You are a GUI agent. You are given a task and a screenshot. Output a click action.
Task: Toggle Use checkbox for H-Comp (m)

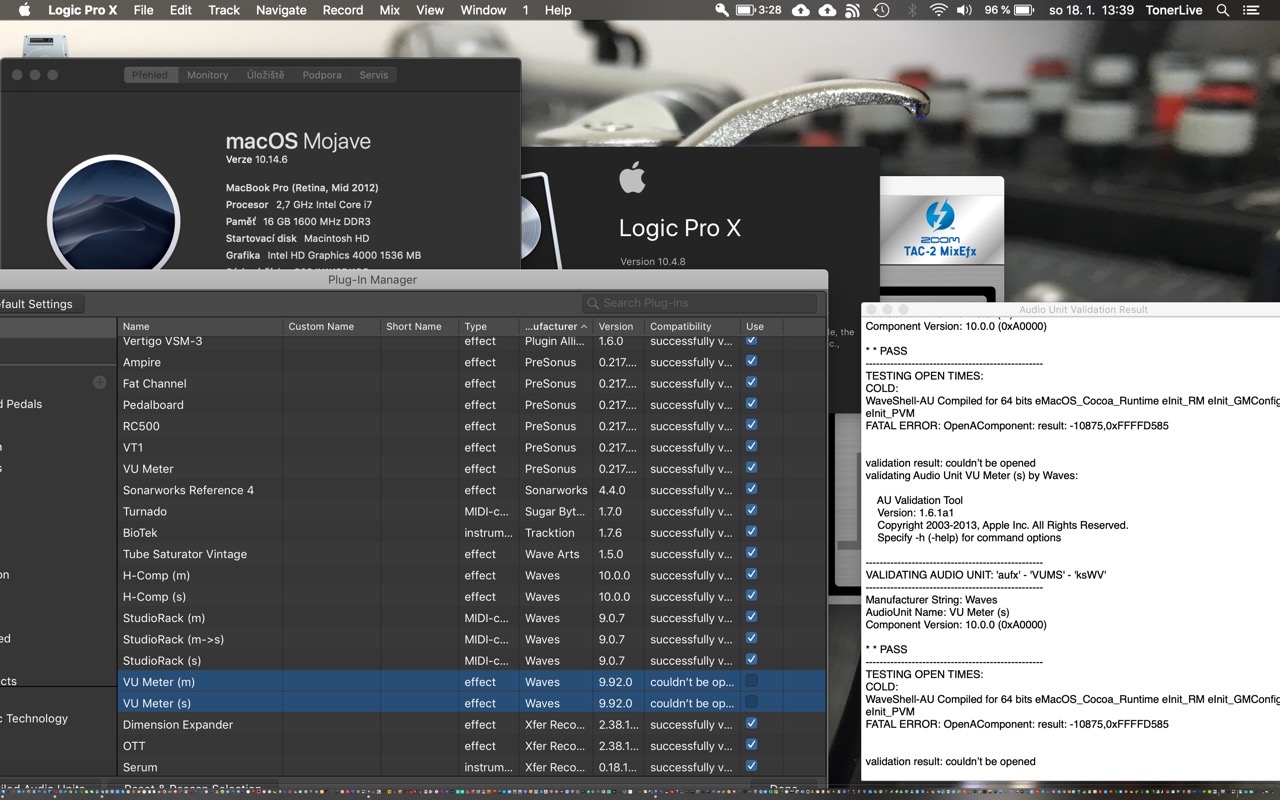pos(751,574)
